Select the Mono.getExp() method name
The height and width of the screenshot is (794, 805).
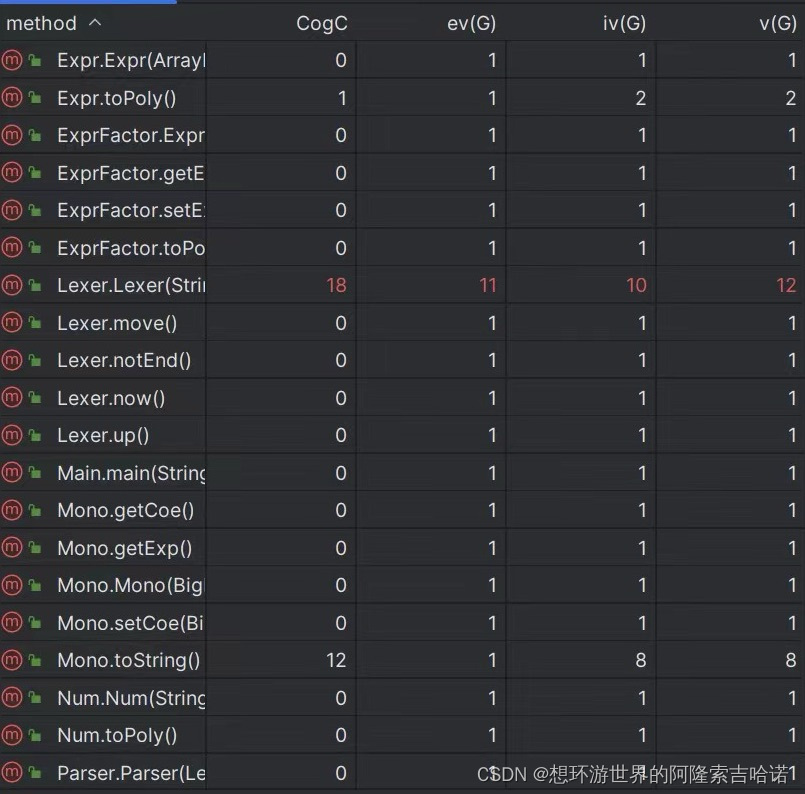point(125,548)
